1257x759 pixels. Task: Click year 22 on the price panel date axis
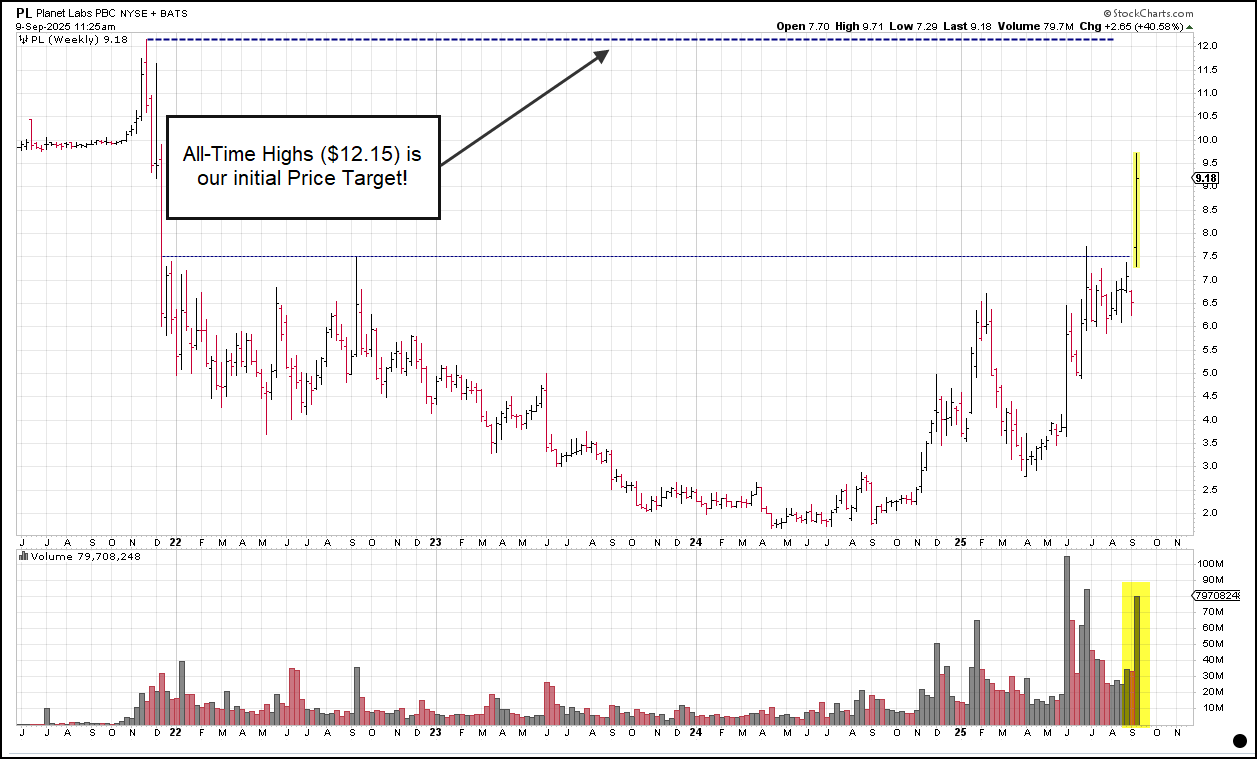pos(174,542)
